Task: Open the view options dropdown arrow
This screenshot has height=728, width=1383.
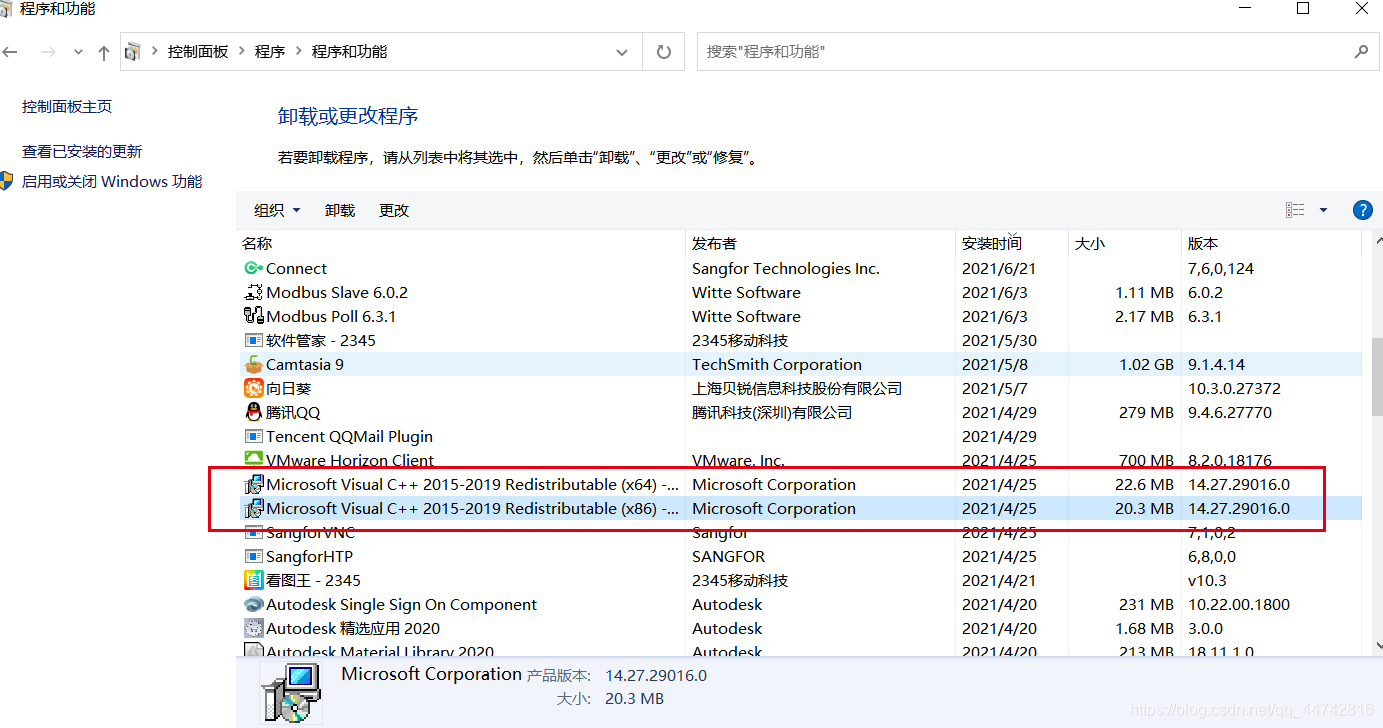Action: pyautogui.click(x=1323, y=210)
